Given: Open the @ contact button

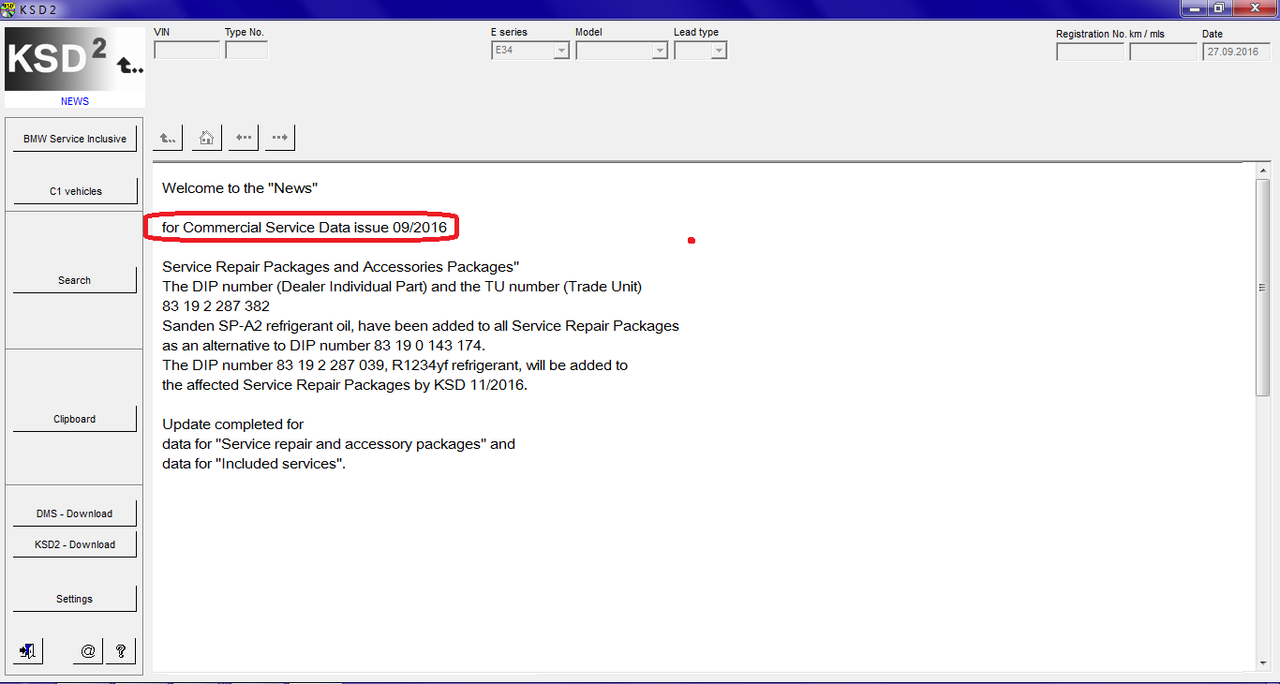Looking at the screenshot, I should pos(88,651).
